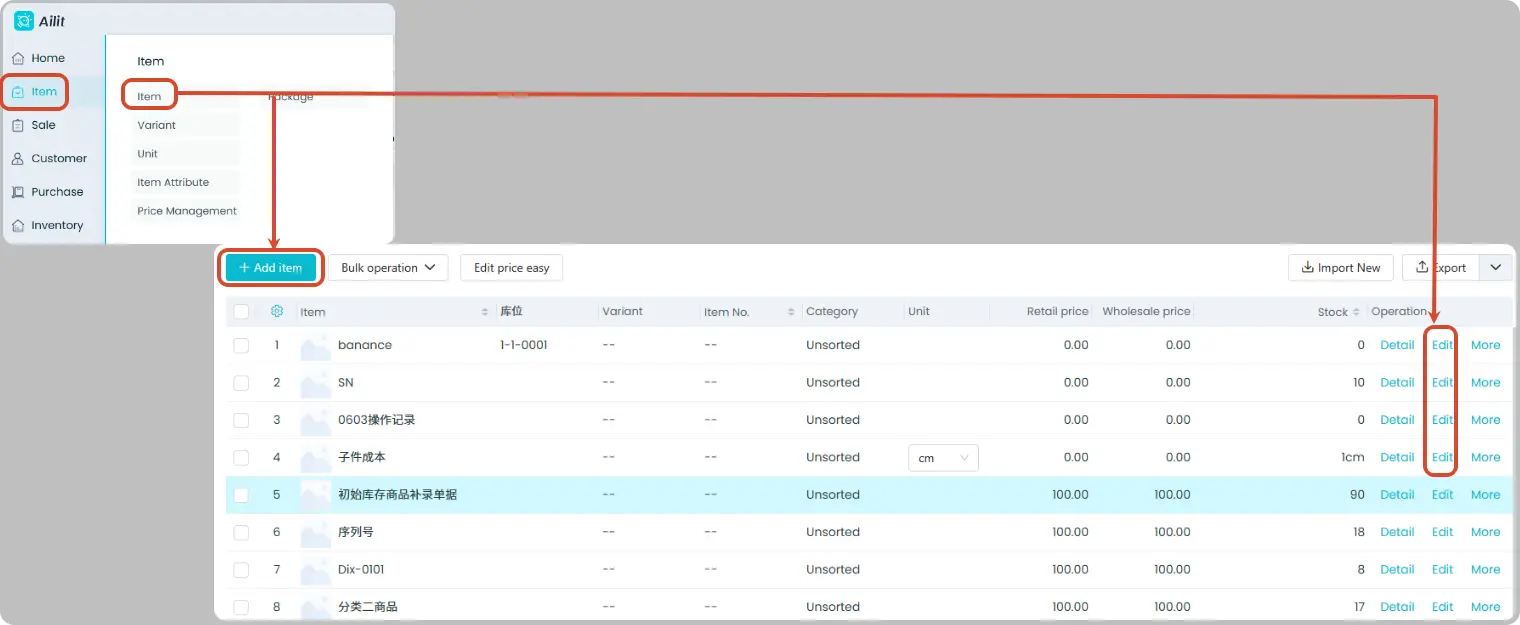Open Detail for banance
The width and height of the screenshot is (1520, 625).
1397,345
